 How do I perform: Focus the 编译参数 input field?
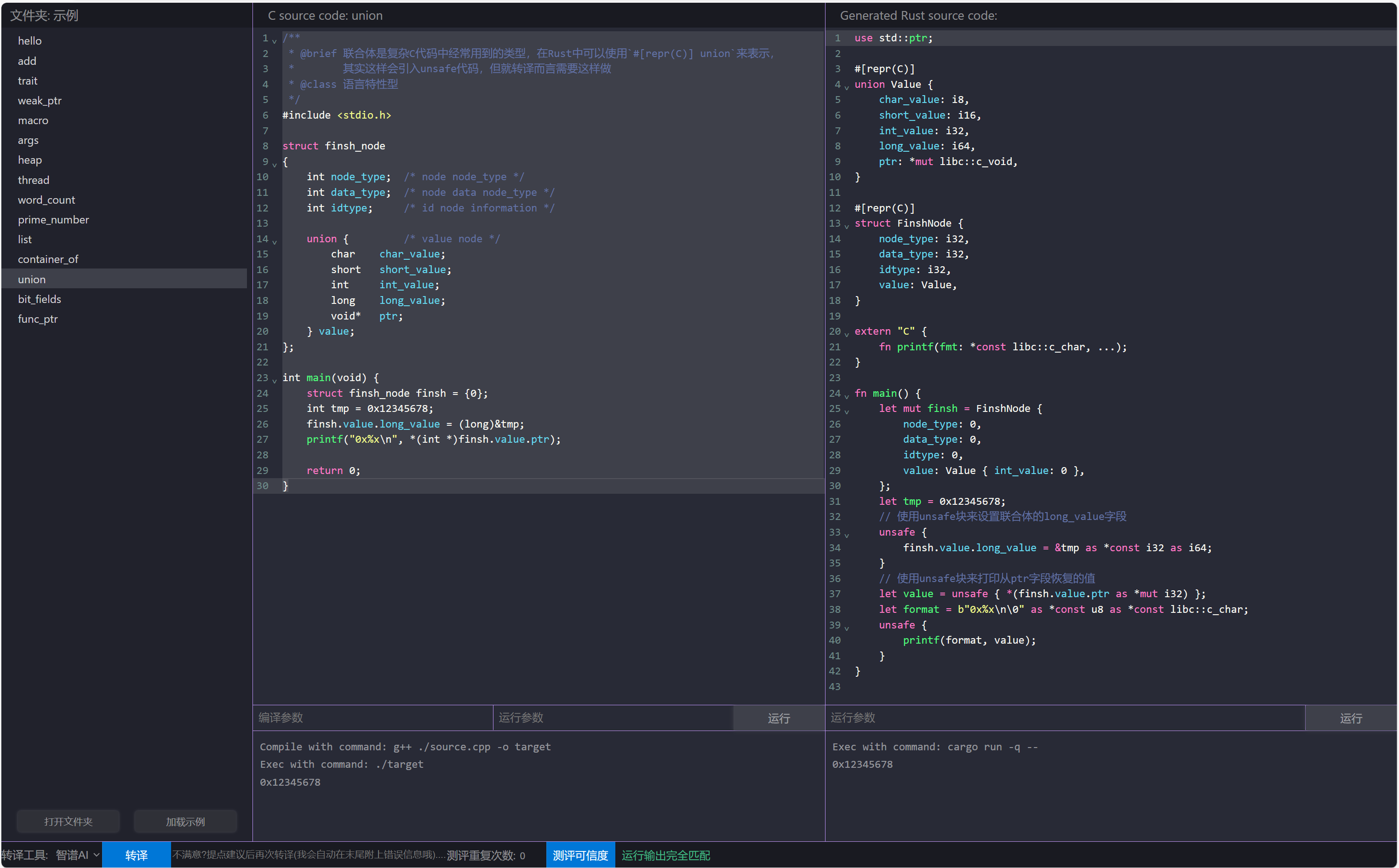[x=372, y=718]
